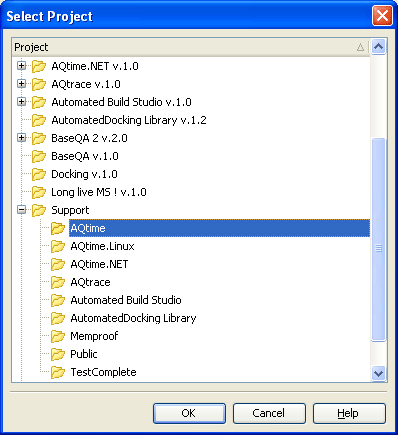Expand the BaseQA 2 v.2.0 node
398x435 pixels.
click(x=22, y=138)
